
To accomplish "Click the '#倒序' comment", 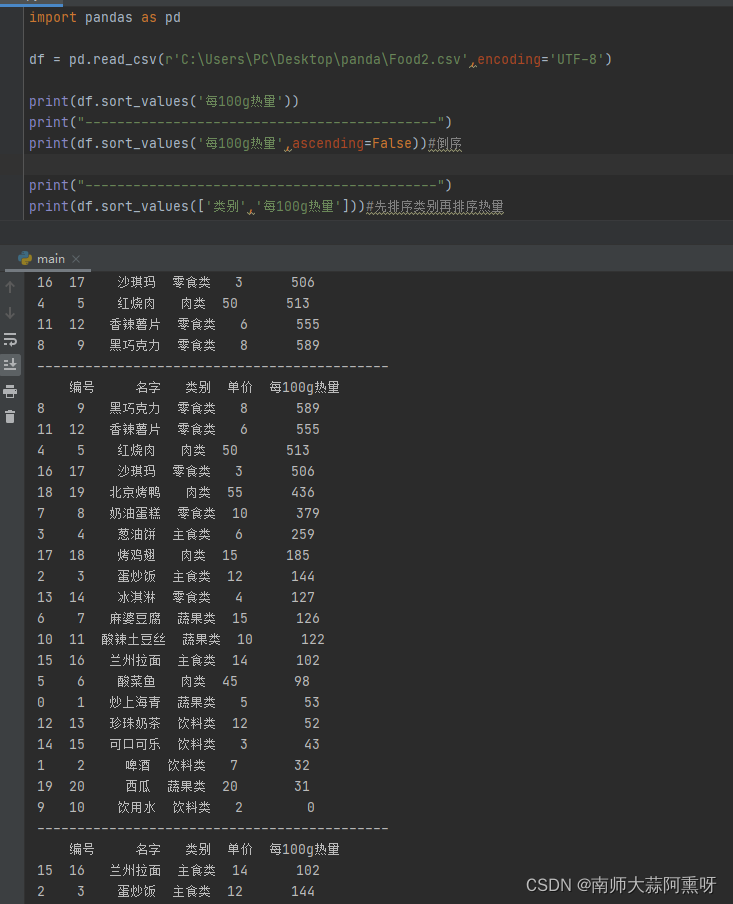I will (445, 144).
